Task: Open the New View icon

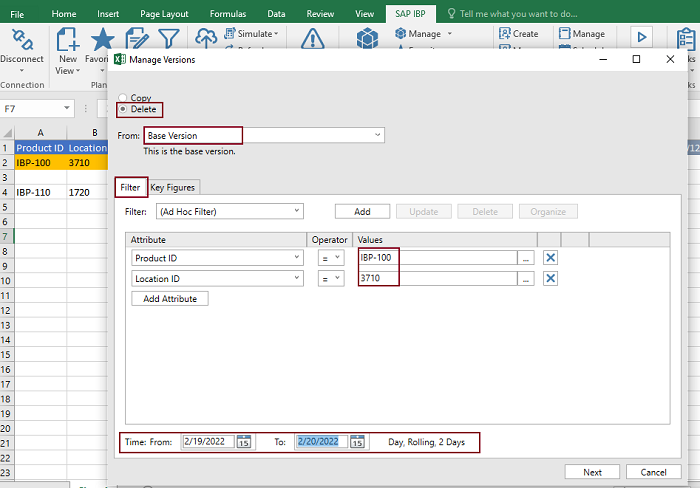Action: tap(68, 39)
